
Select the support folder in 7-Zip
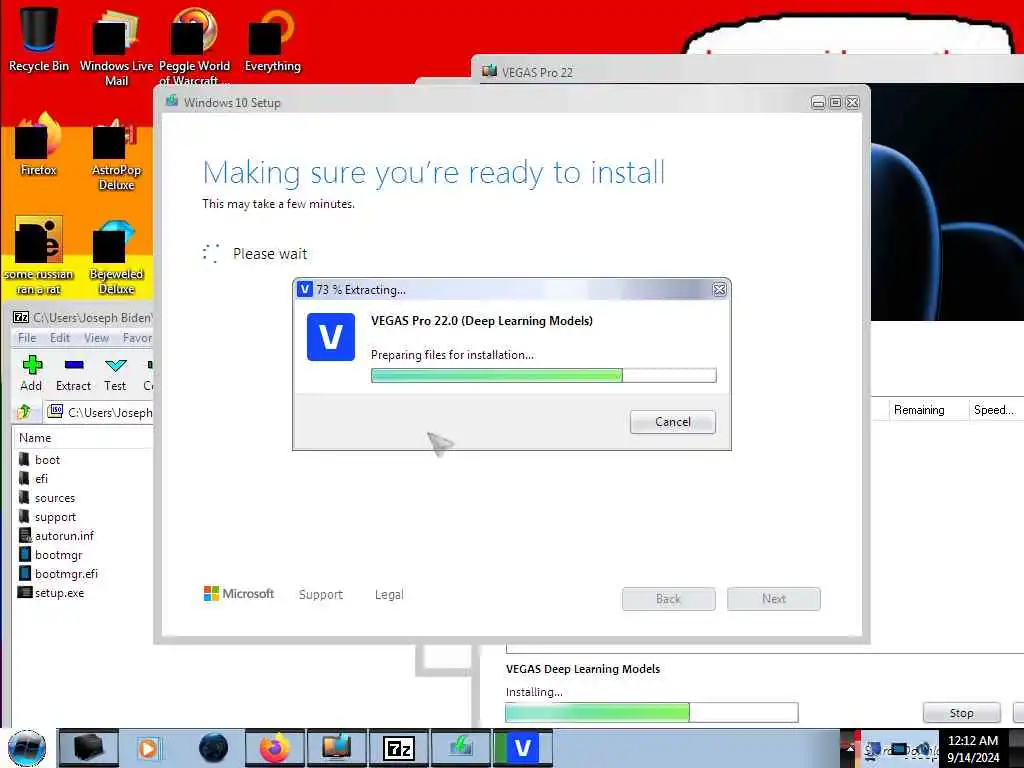48,517
